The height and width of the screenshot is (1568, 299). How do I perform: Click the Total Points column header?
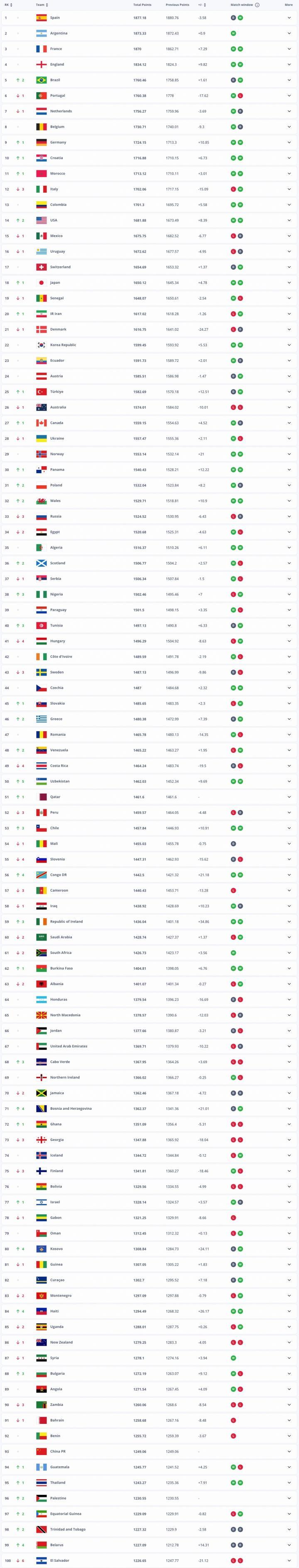[142, 5]
